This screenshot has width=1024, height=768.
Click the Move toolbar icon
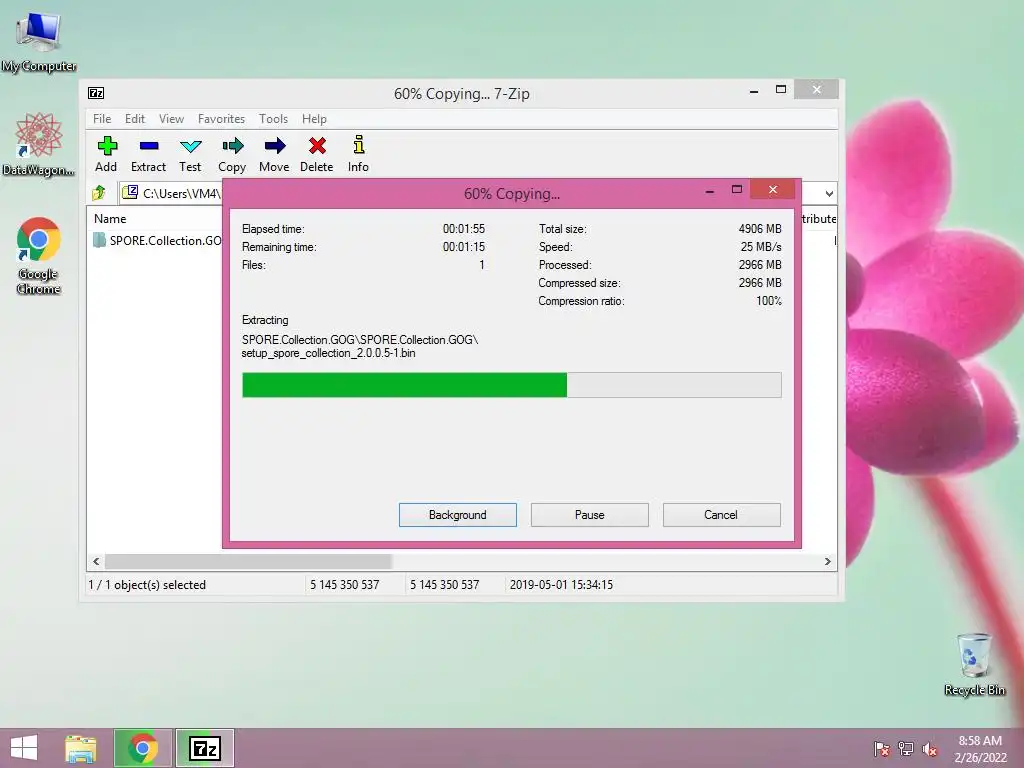(x=274, y=146)
